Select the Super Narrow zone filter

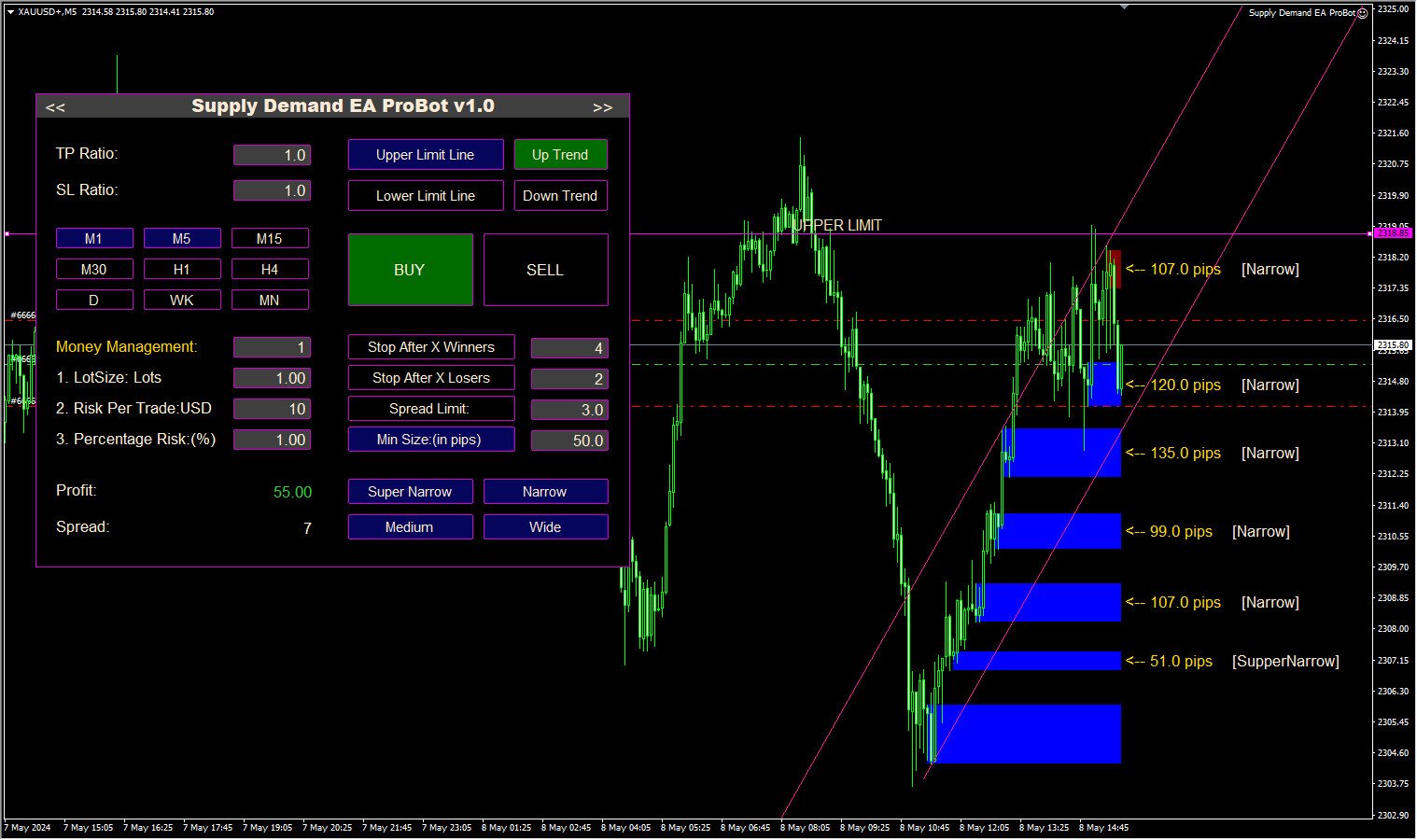[411, 492]
